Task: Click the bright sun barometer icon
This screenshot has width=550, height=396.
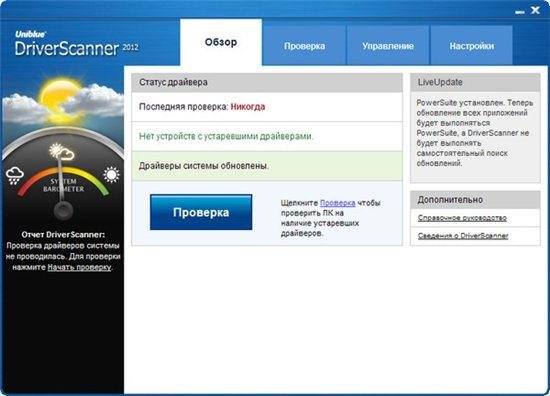Action: pyautogui.click(x=111, y=175)
